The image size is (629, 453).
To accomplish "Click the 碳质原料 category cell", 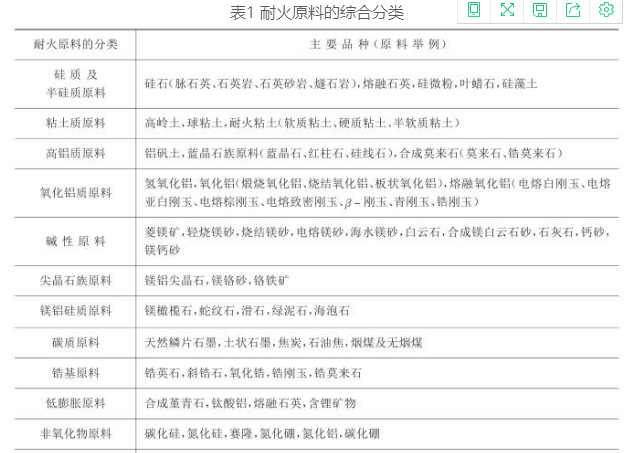I will [76, 343].
